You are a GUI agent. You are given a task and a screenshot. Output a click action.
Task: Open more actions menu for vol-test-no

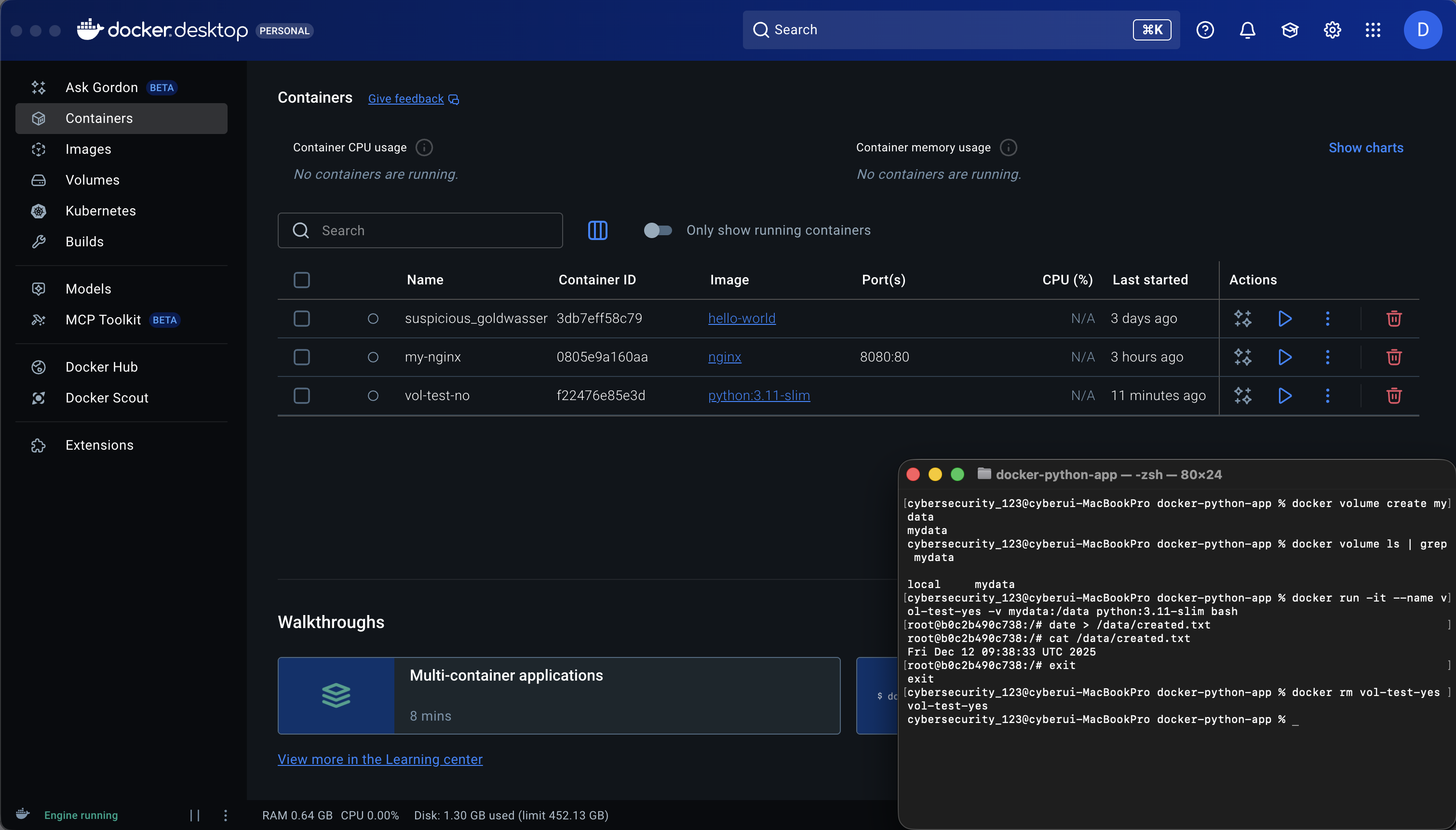[1327, 396]
